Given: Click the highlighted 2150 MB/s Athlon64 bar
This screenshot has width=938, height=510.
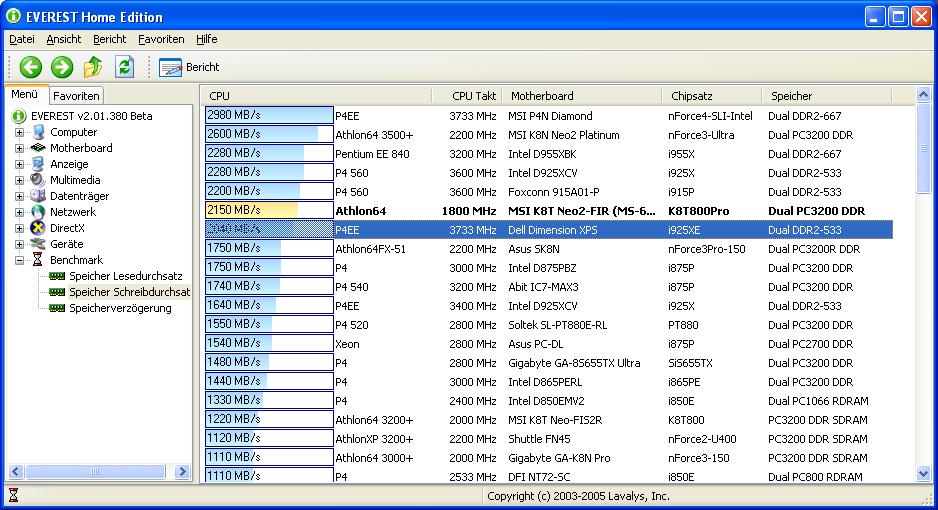Looking at the screenshot, I should click(x=269, y=210).
